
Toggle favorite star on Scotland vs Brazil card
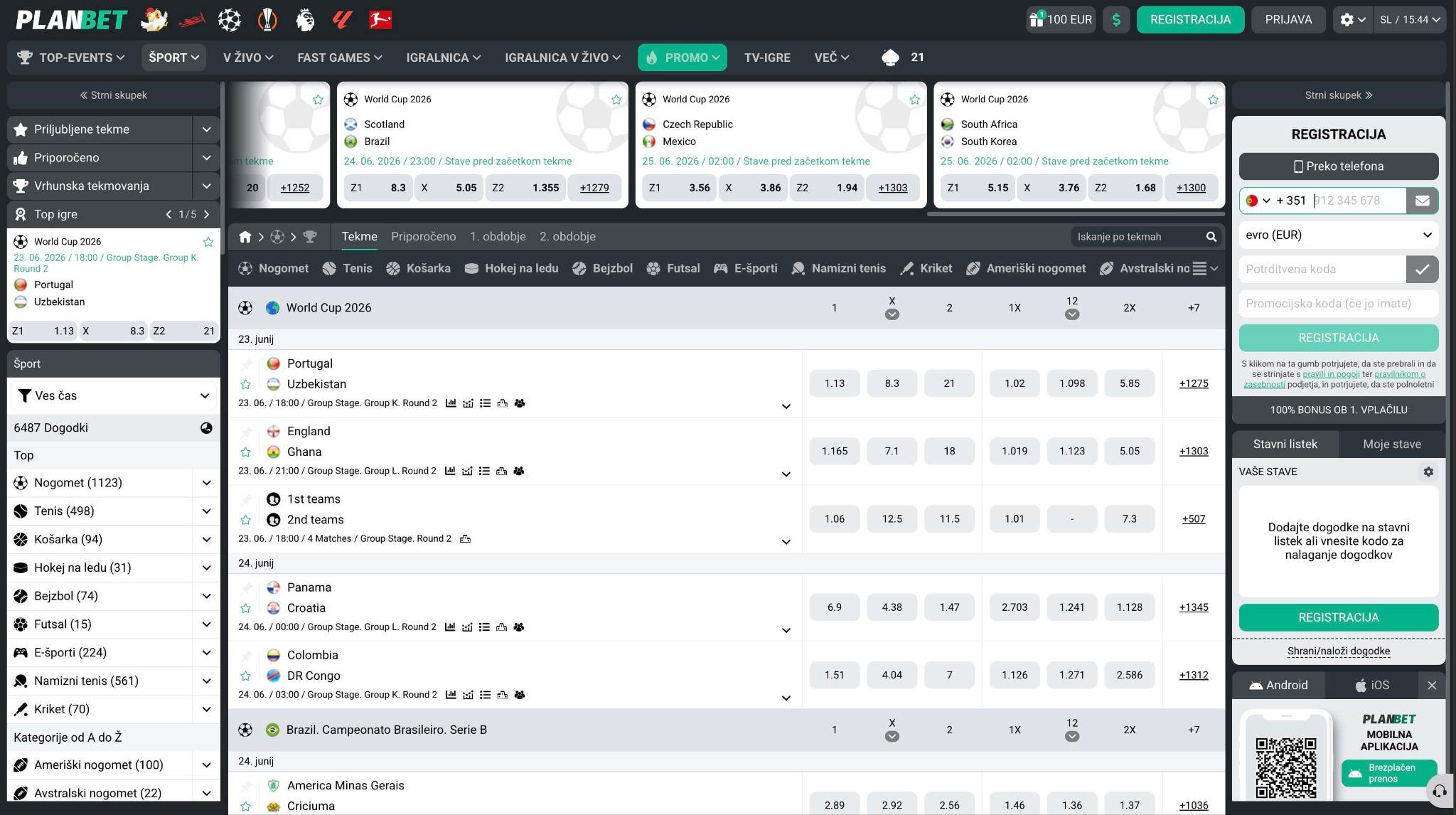[x=616, y=100]
